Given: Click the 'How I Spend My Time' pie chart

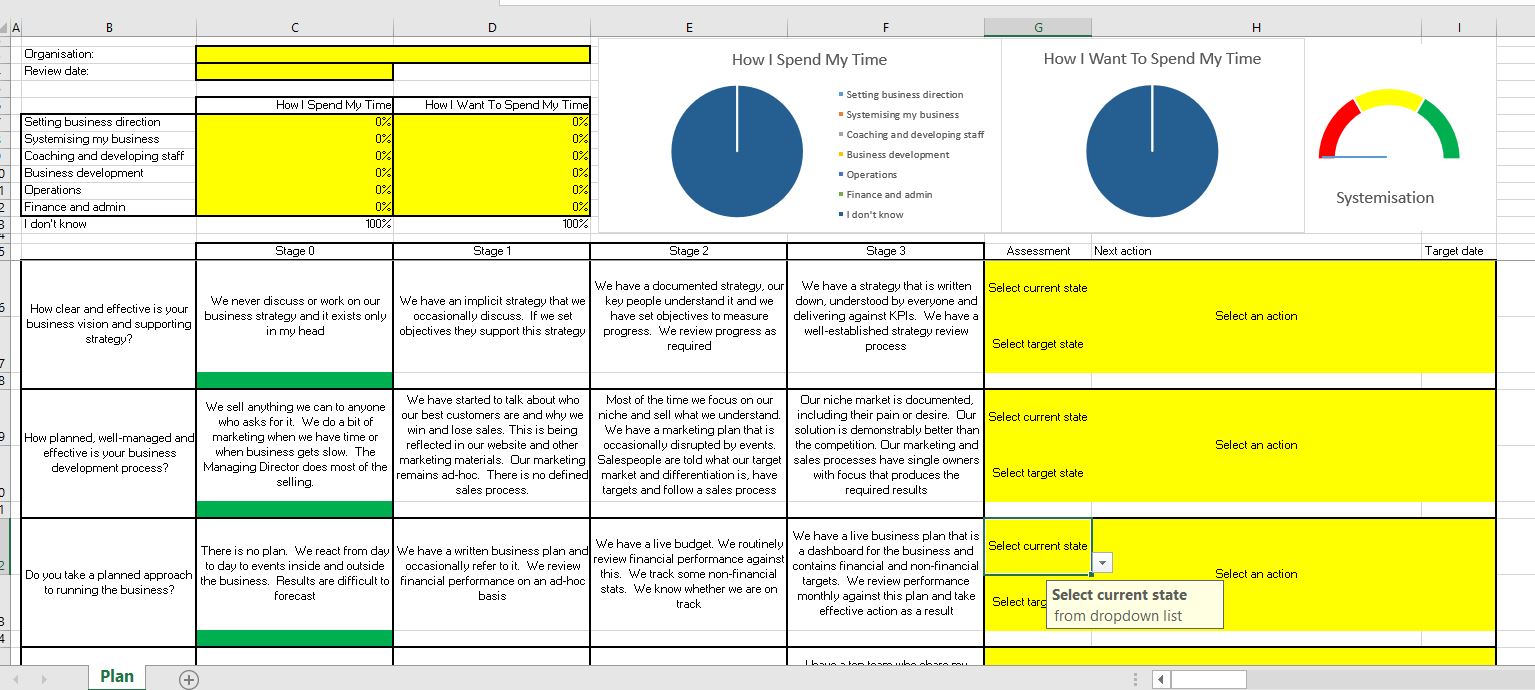Looking at the screenshot, I should pos(737,152).
